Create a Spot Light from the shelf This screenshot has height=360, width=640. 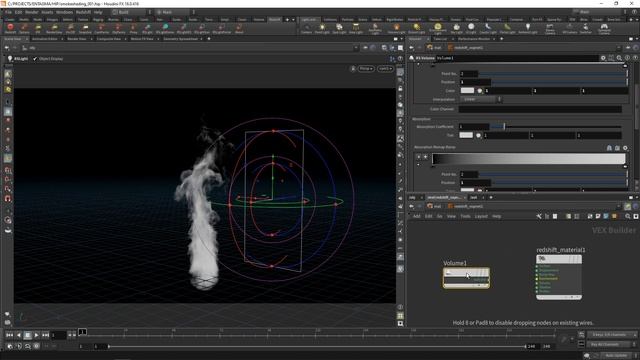(339, 29)
